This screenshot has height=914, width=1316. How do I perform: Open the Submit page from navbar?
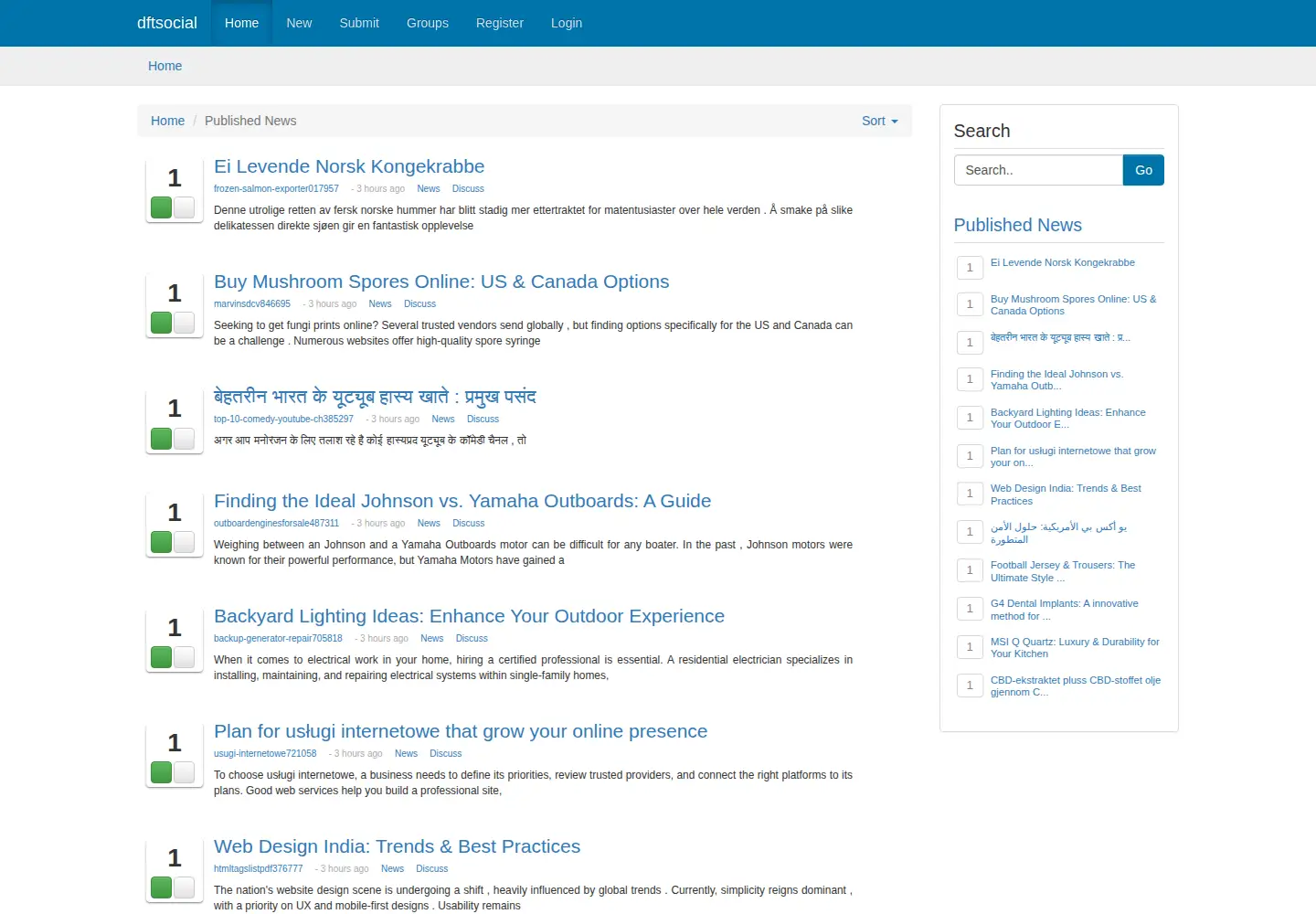359,23
